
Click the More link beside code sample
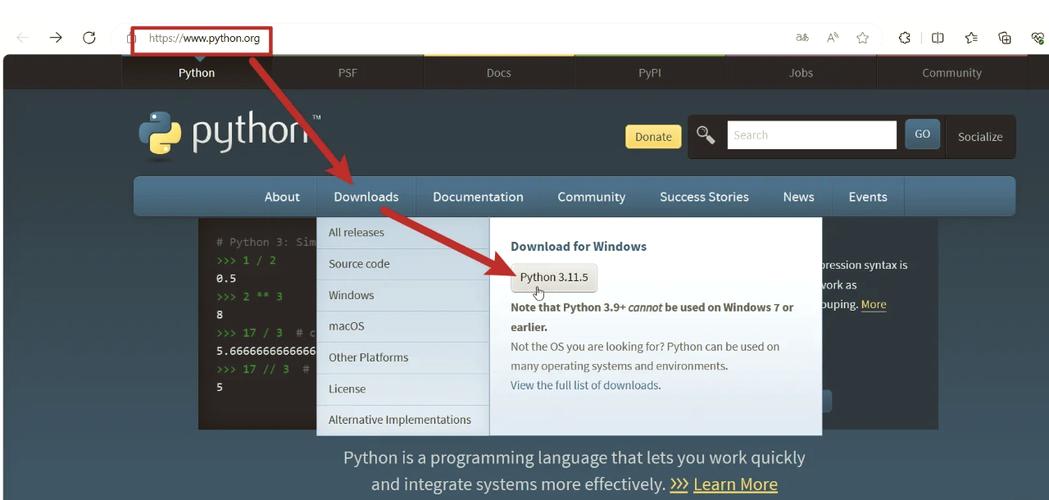[873, 305]
